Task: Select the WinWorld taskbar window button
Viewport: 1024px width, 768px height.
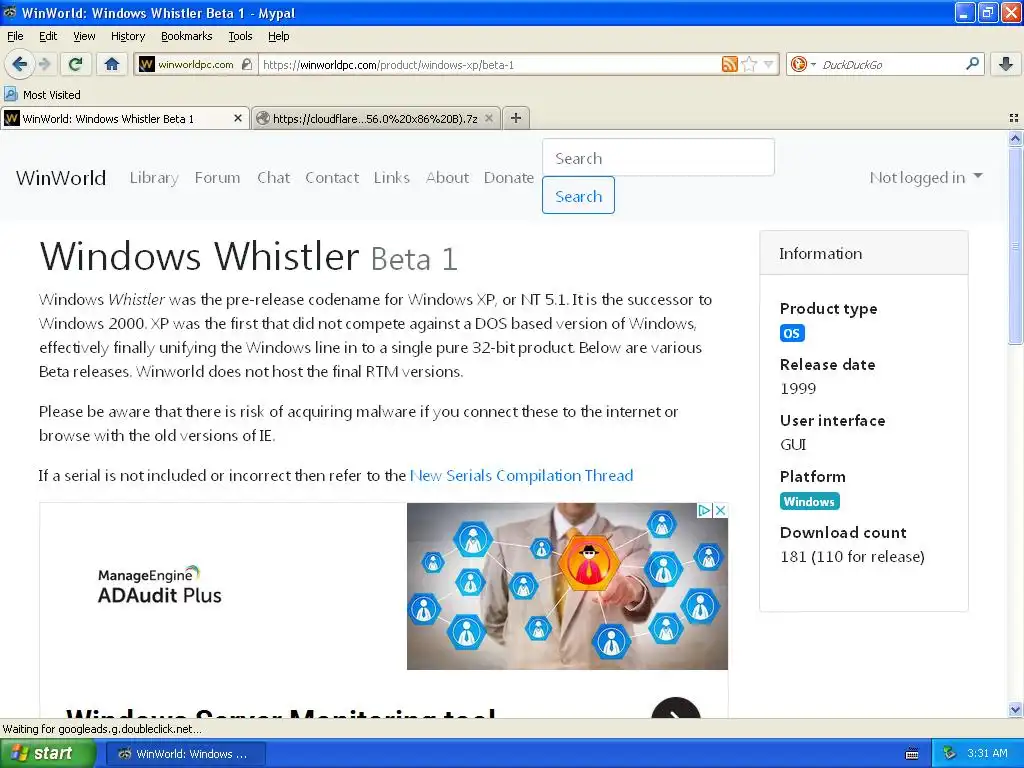Action: click(x=185, y=754)
